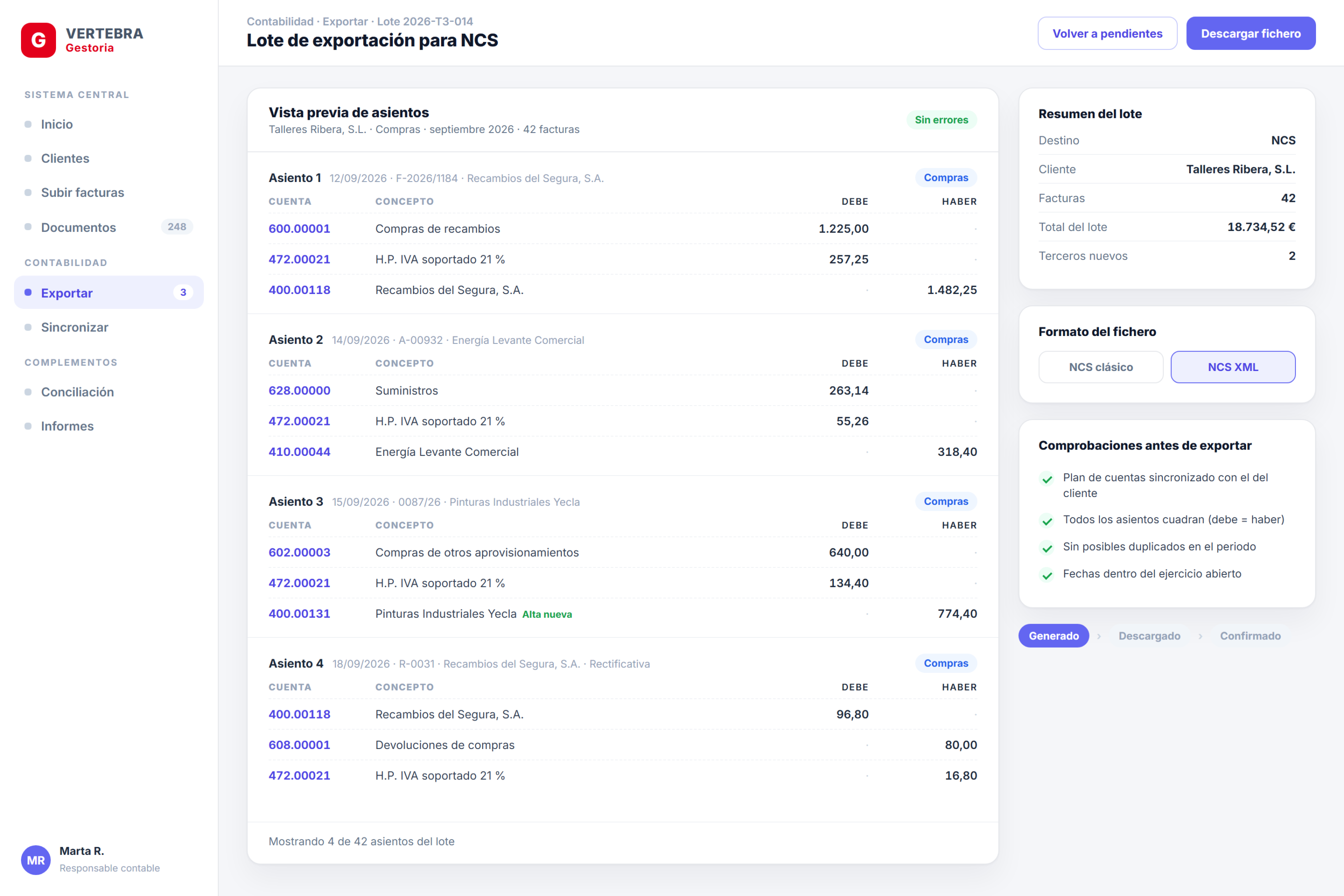
Task: Click the Compras tag on Asiento 3
Action: [946, 501]
